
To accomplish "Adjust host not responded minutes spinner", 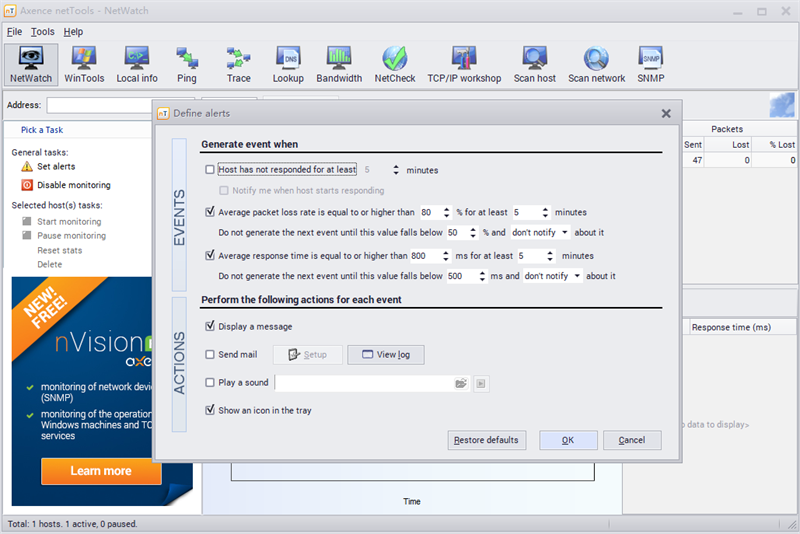I will point(396,170).
